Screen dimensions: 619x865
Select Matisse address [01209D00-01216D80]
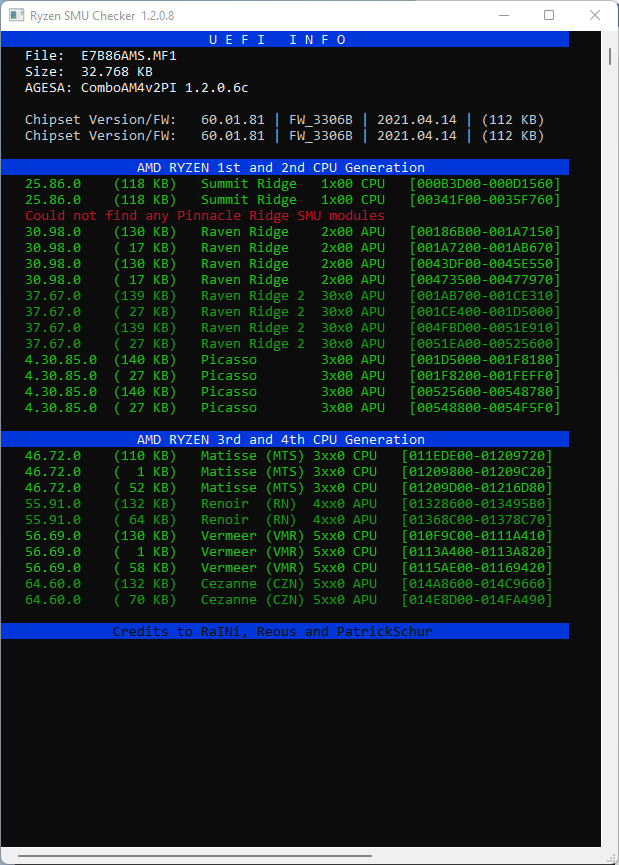(x=477, y=488)
